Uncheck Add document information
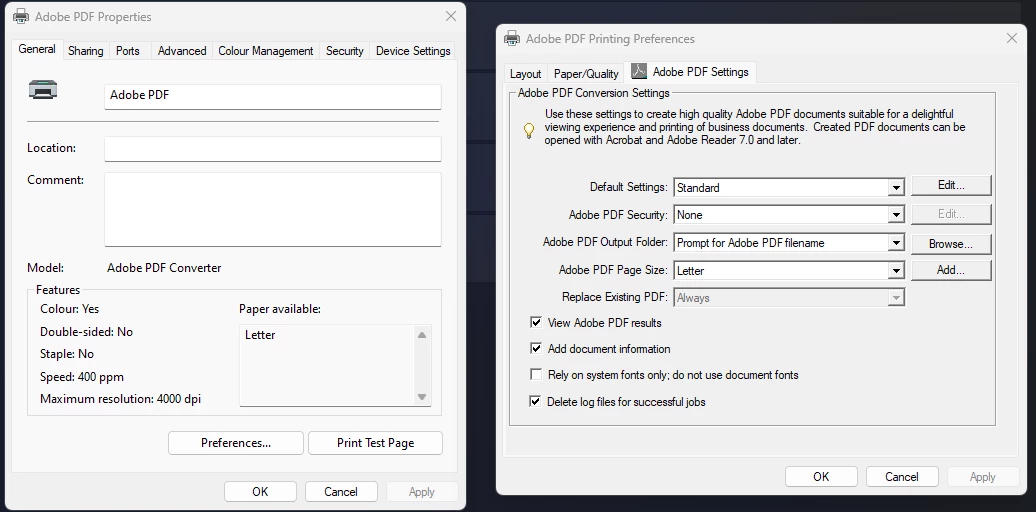This screenshot has height=512, width=1036. click(x=536, y=349)
